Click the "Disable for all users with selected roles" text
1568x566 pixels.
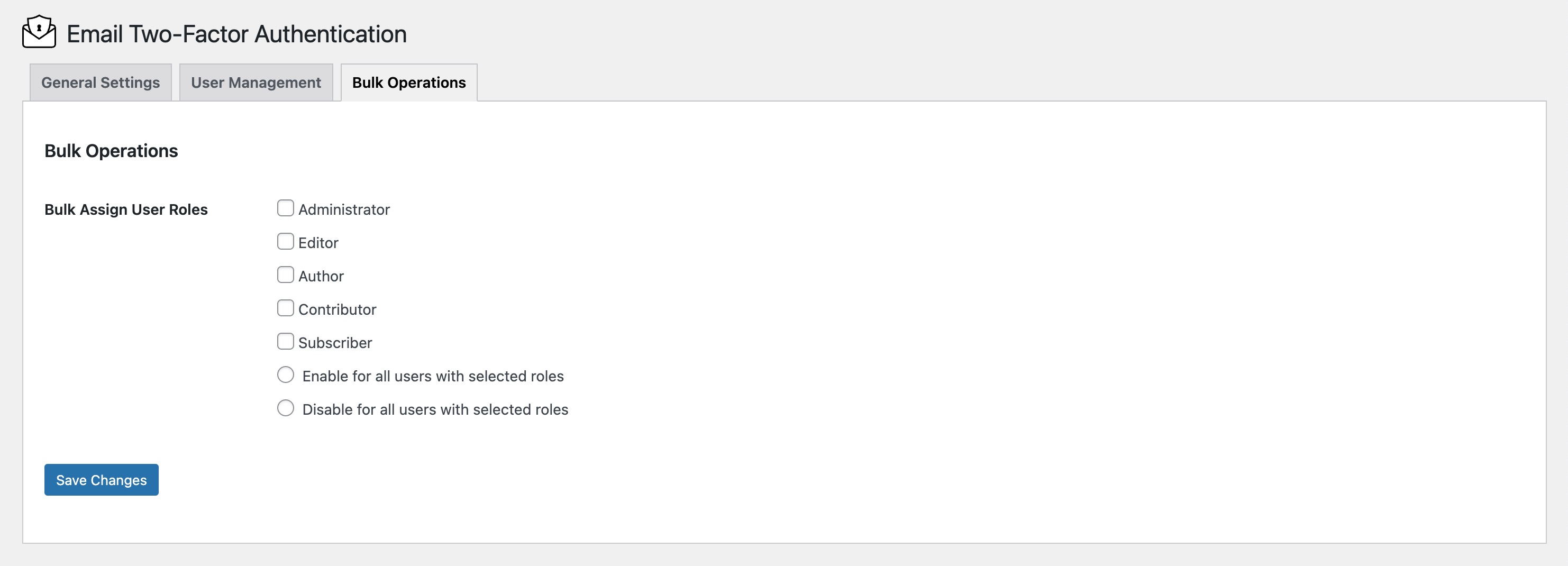pyautogui.click(x=435, y=410)
